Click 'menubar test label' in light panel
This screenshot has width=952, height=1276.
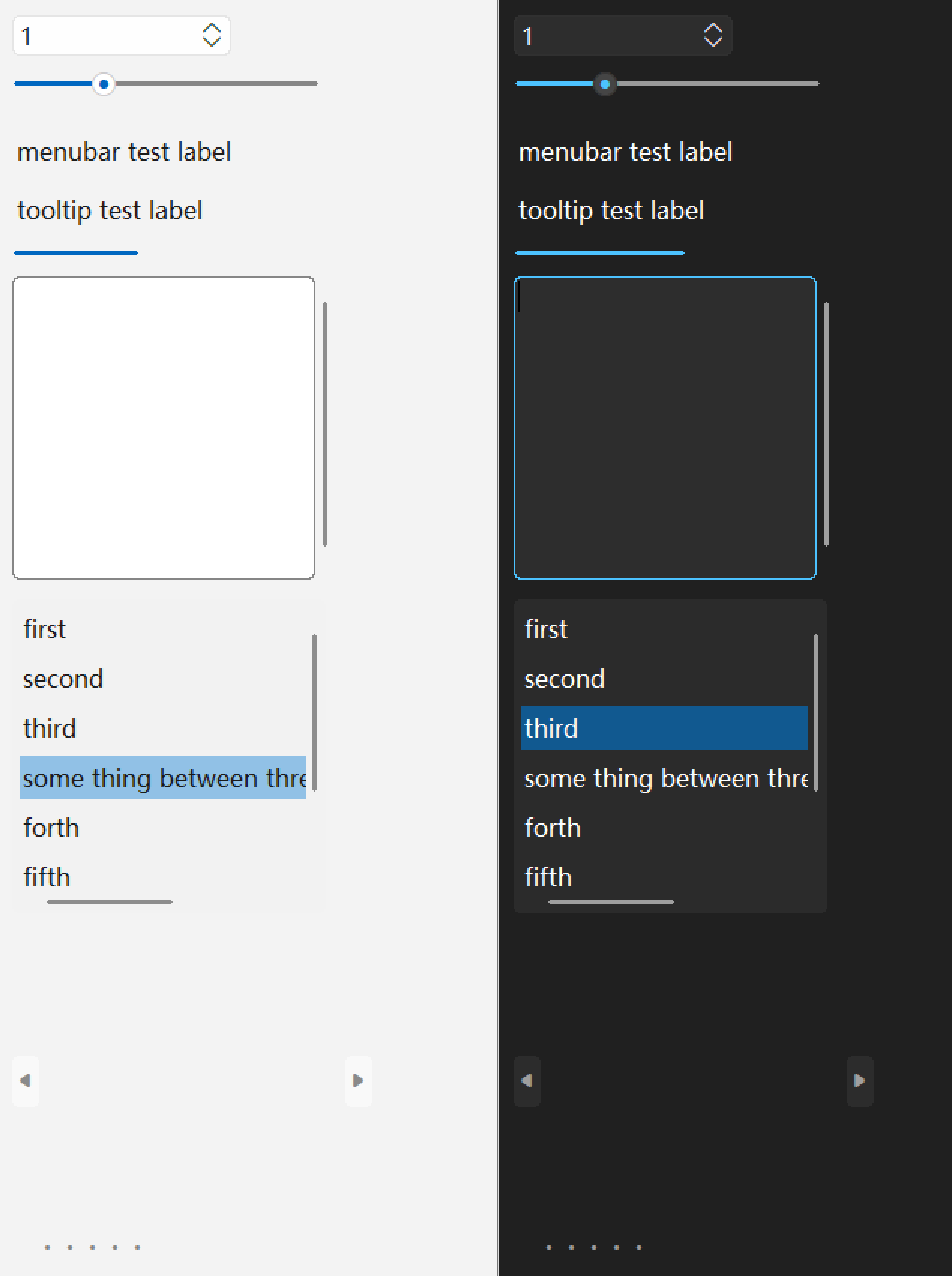click(124, 152)
